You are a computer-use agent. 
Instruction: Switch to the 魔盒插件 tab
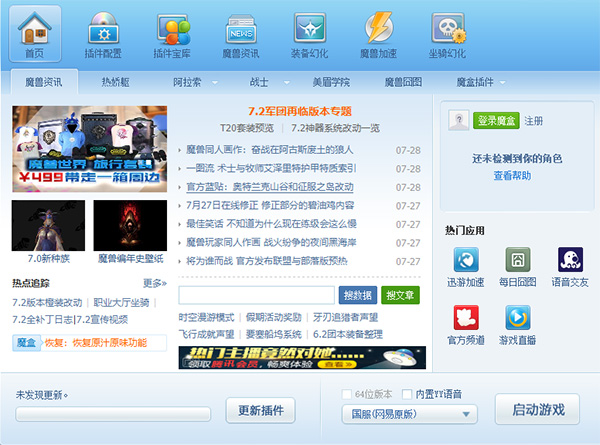[x=475, y=82]
